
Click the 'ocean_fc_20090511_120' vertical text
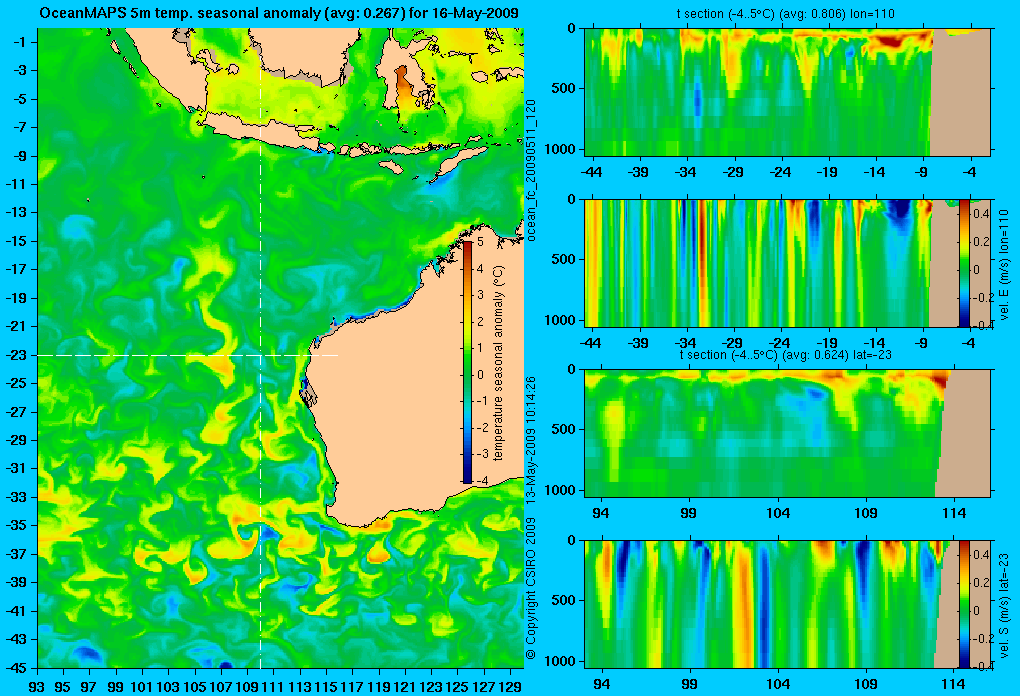pos(531,170)
